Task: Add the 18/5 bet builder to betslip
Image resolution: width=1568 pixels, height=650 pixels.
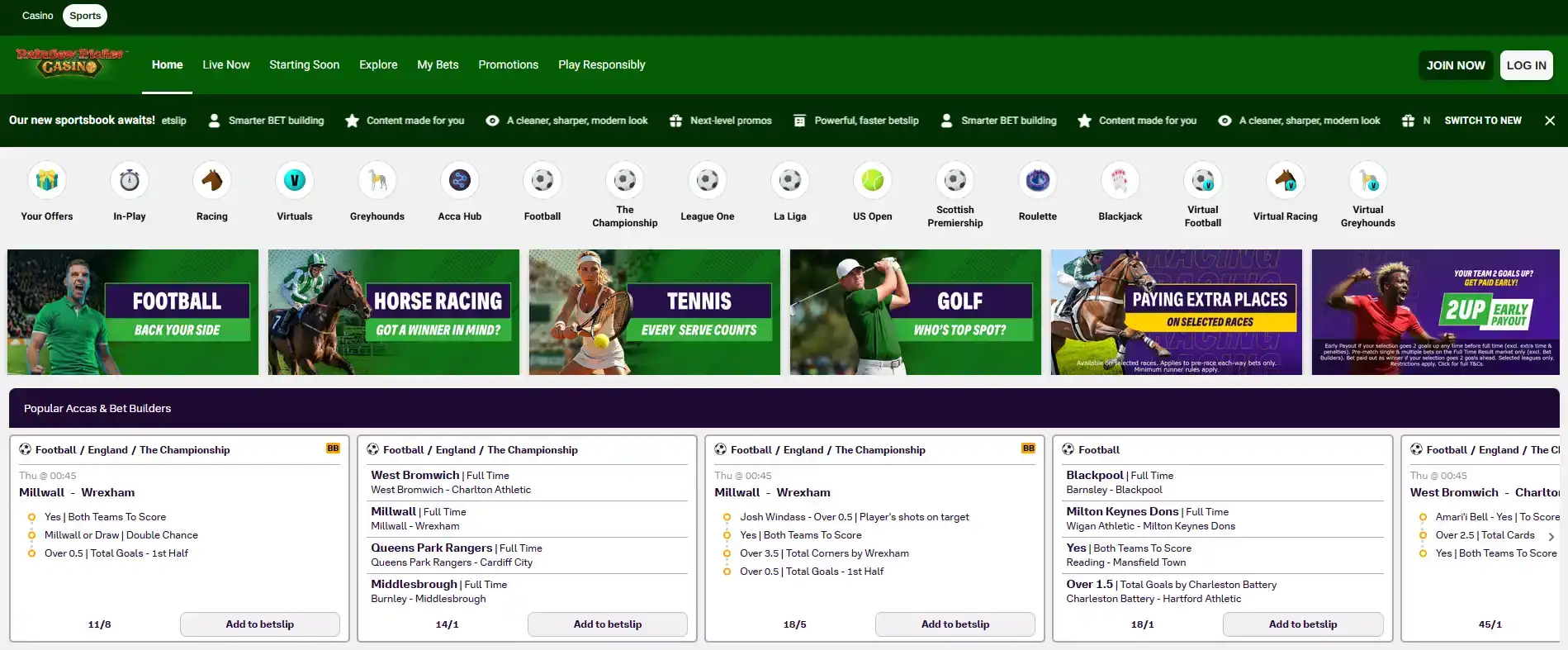Action: [x=955, y=624]
